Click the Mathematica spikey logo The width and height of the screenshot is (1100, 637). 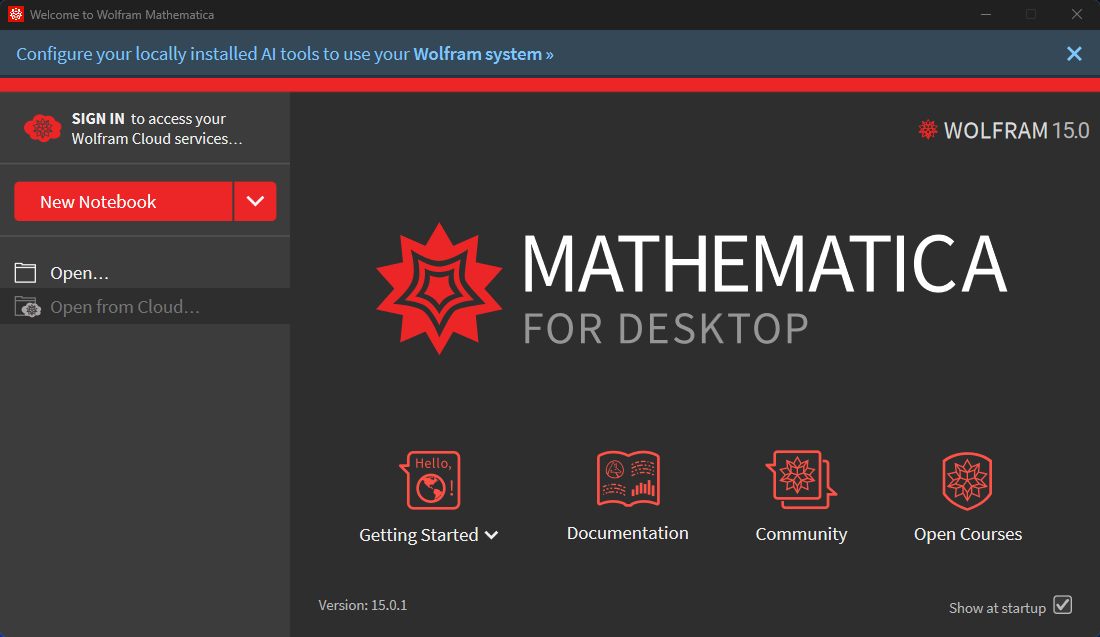tap(439, 288)
